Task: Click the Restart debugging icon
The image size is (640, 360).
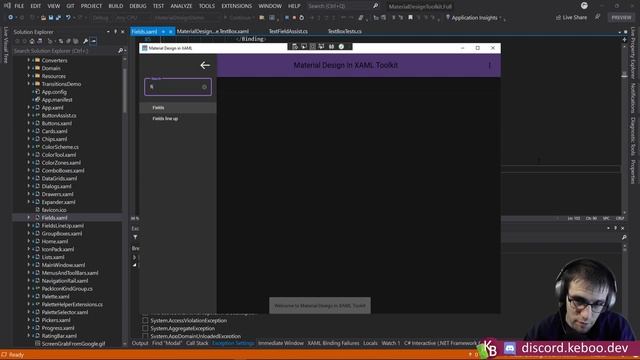Action: pos(302,18)
